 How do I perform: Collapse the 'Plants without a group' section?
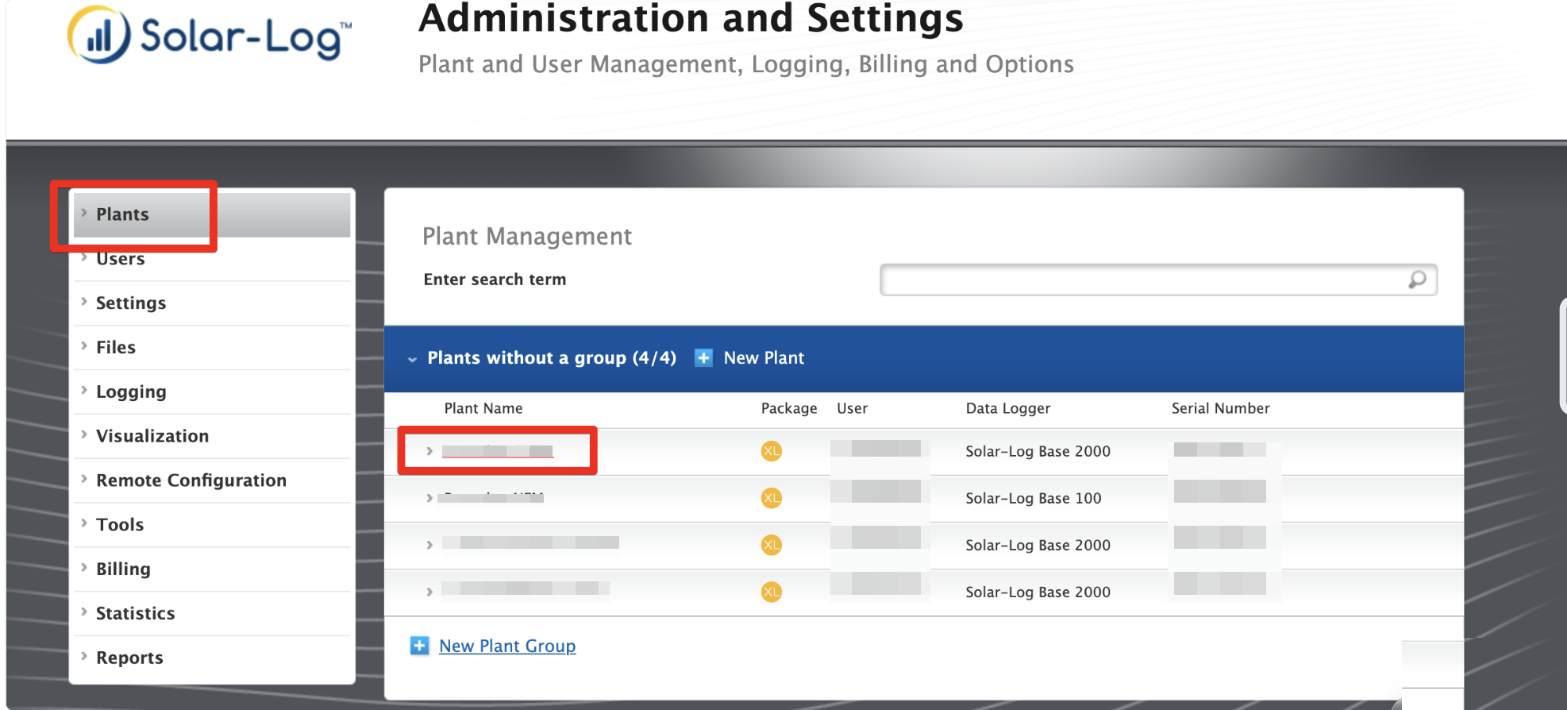(x=412, y=358)
